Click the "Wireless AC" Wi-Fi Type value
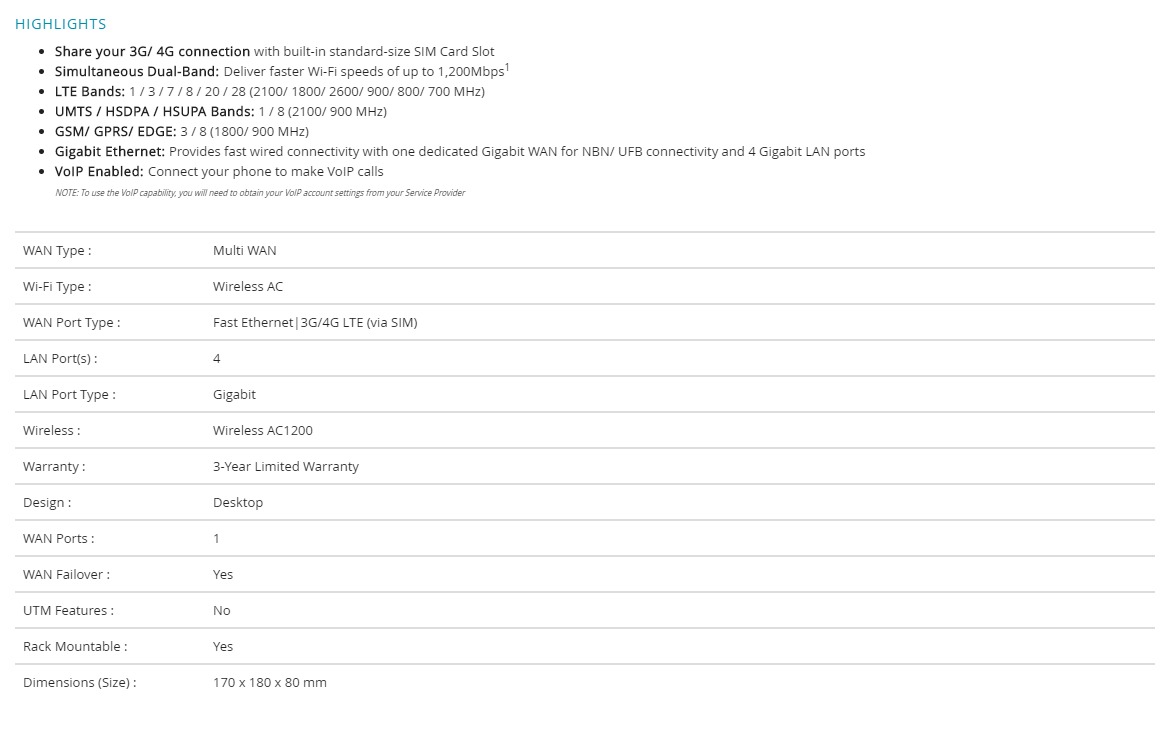The width and height of the screenshot is (1158, 736). 248,287
